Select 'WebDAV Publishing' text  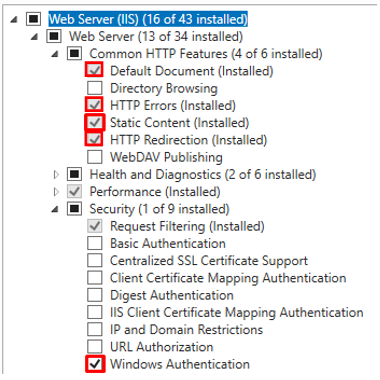(166, 157)
